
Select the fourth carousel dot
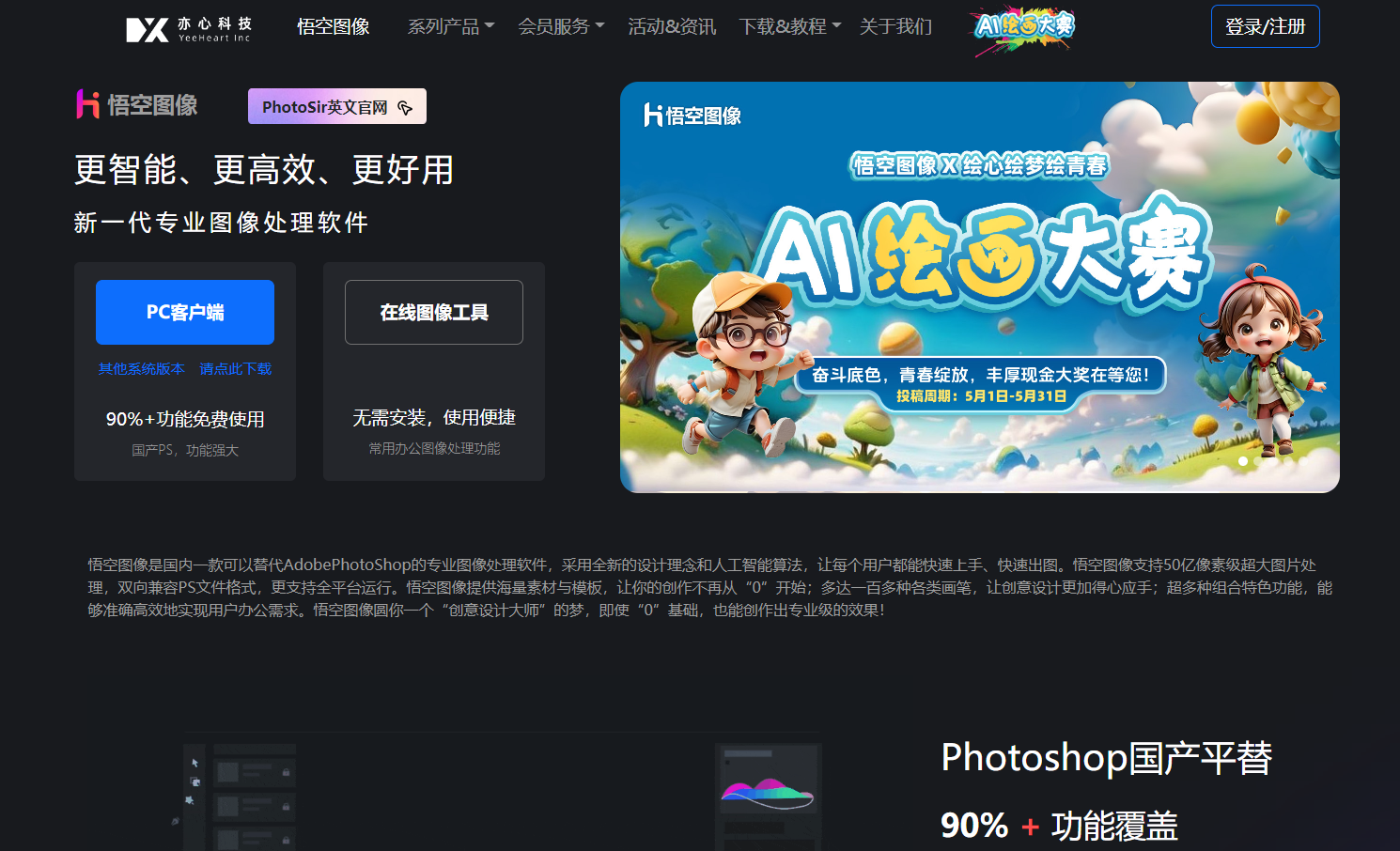coord(1288,461)
